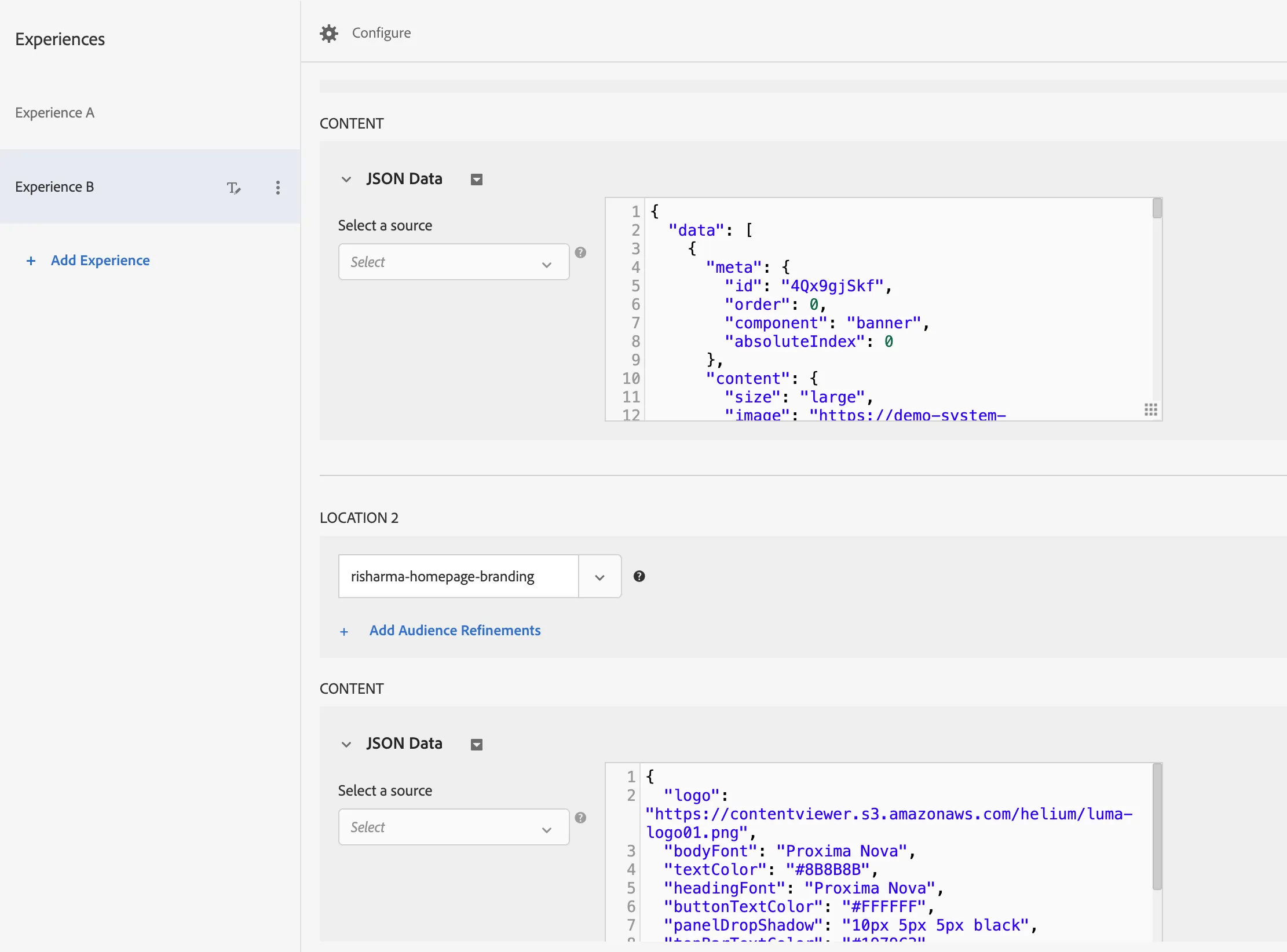Click the plus icon beside Add Experience

(31, 261)
